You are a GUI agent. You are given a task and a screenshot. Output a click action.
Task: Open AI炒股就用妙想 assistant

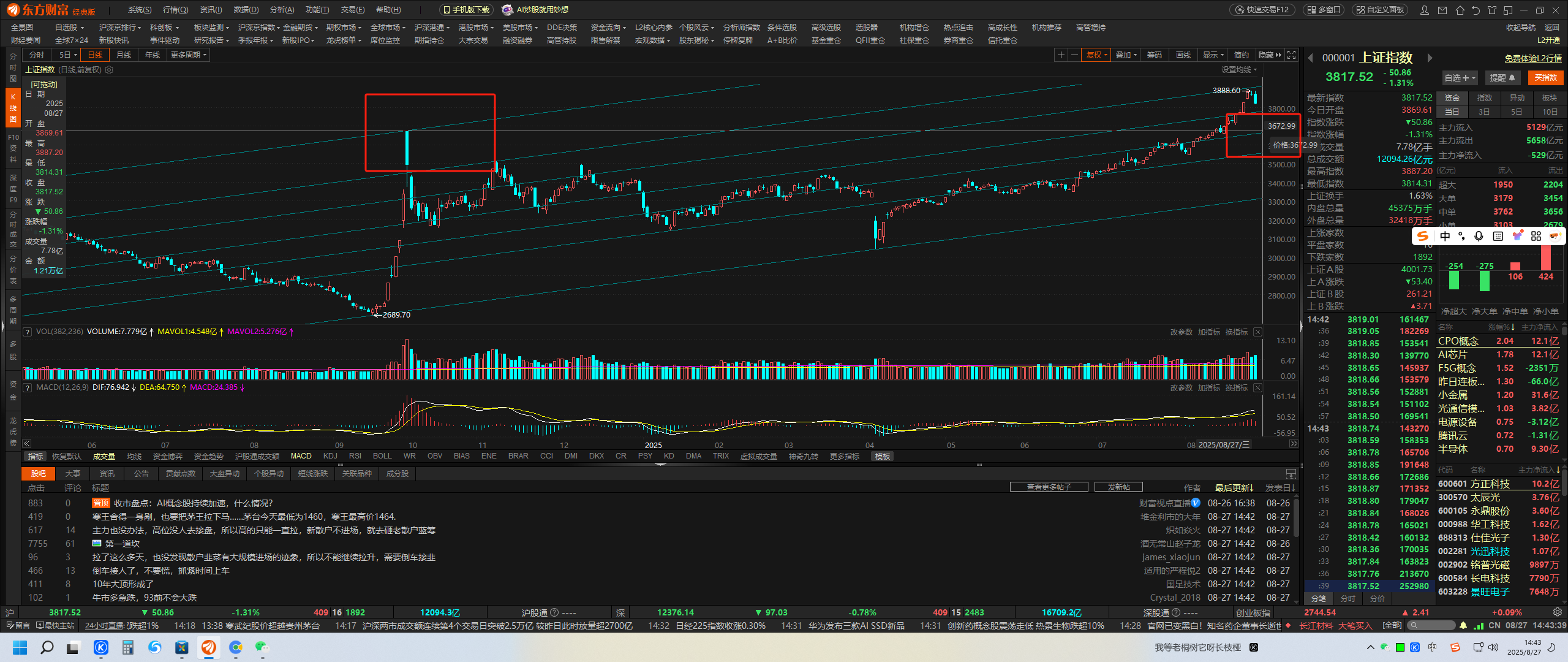click(x=535, y=10)
